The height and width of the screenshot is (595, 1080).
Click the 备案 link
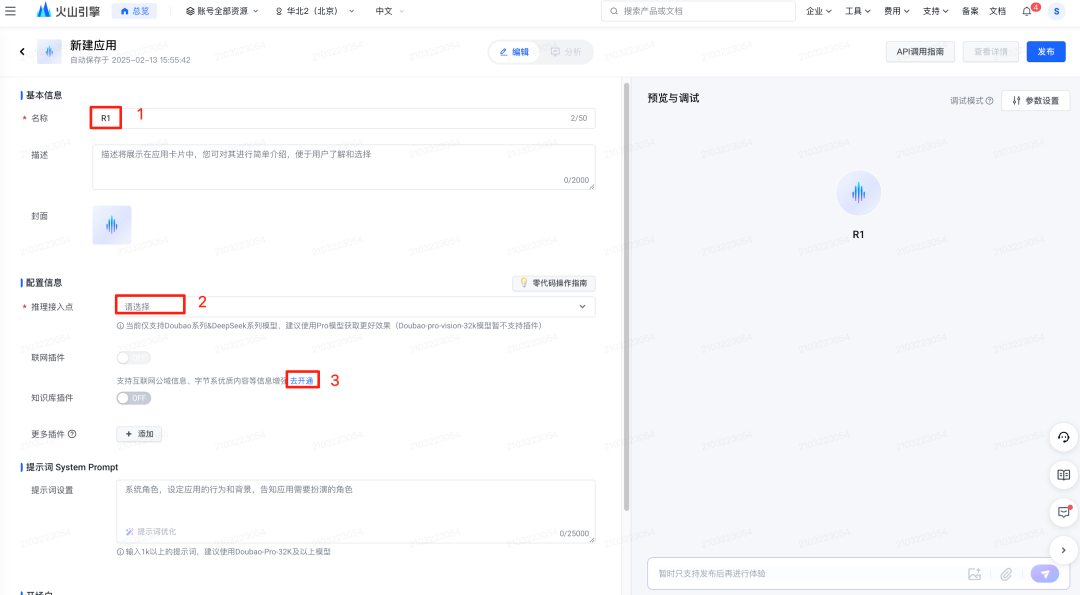970,11
